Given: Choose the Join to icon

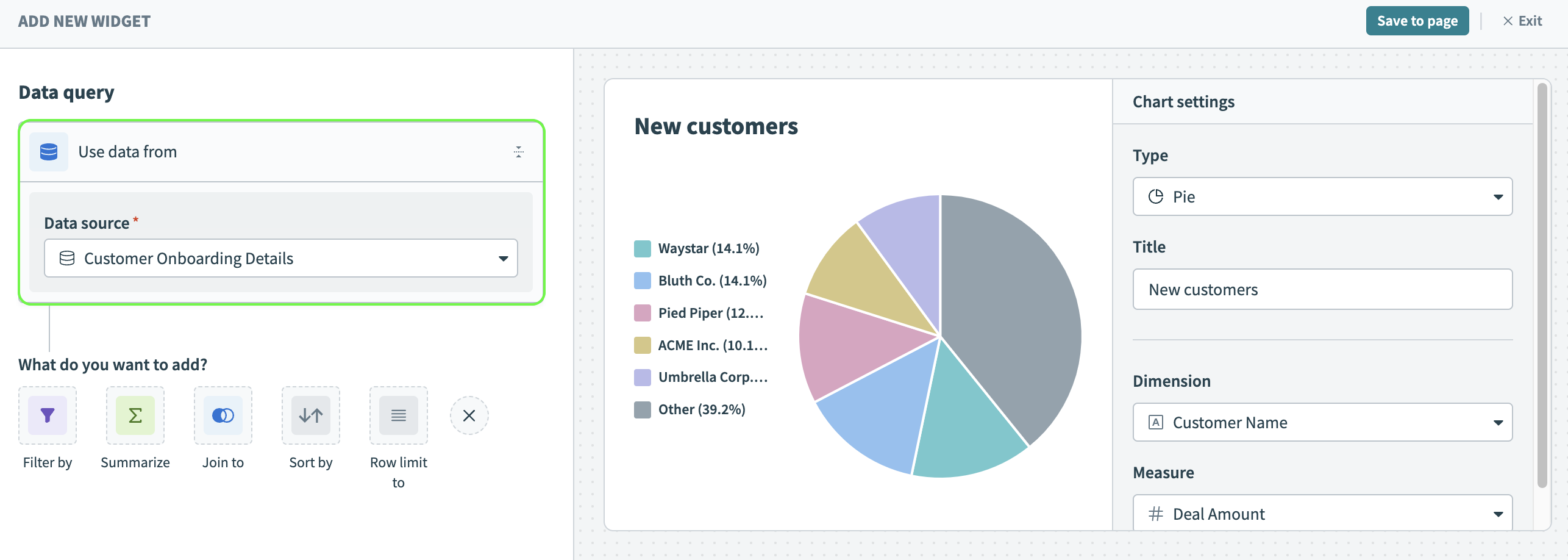Looking at the screenshot, I should pyautogui.click(x=223, y=415).
